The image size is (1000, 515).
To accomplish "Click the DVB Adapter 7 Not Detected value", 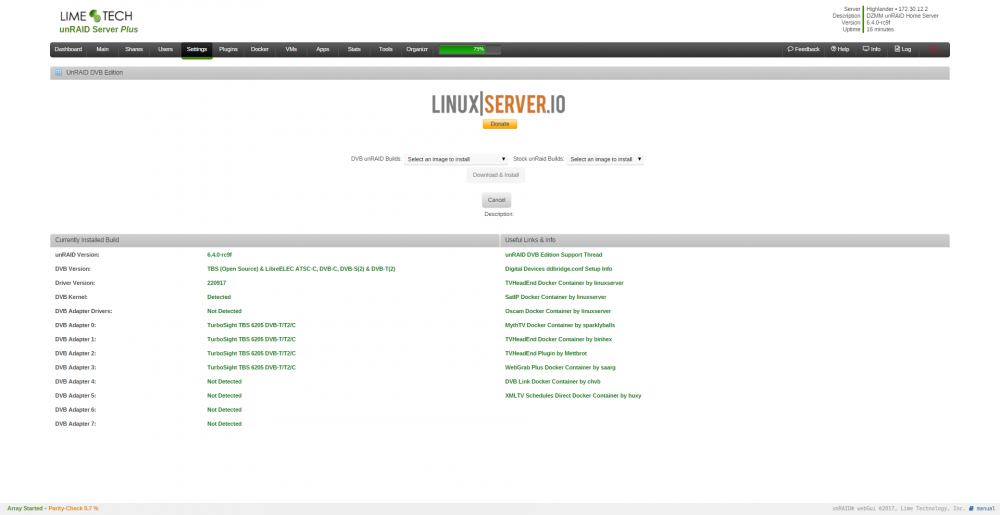I will click(x=224, y=423).
